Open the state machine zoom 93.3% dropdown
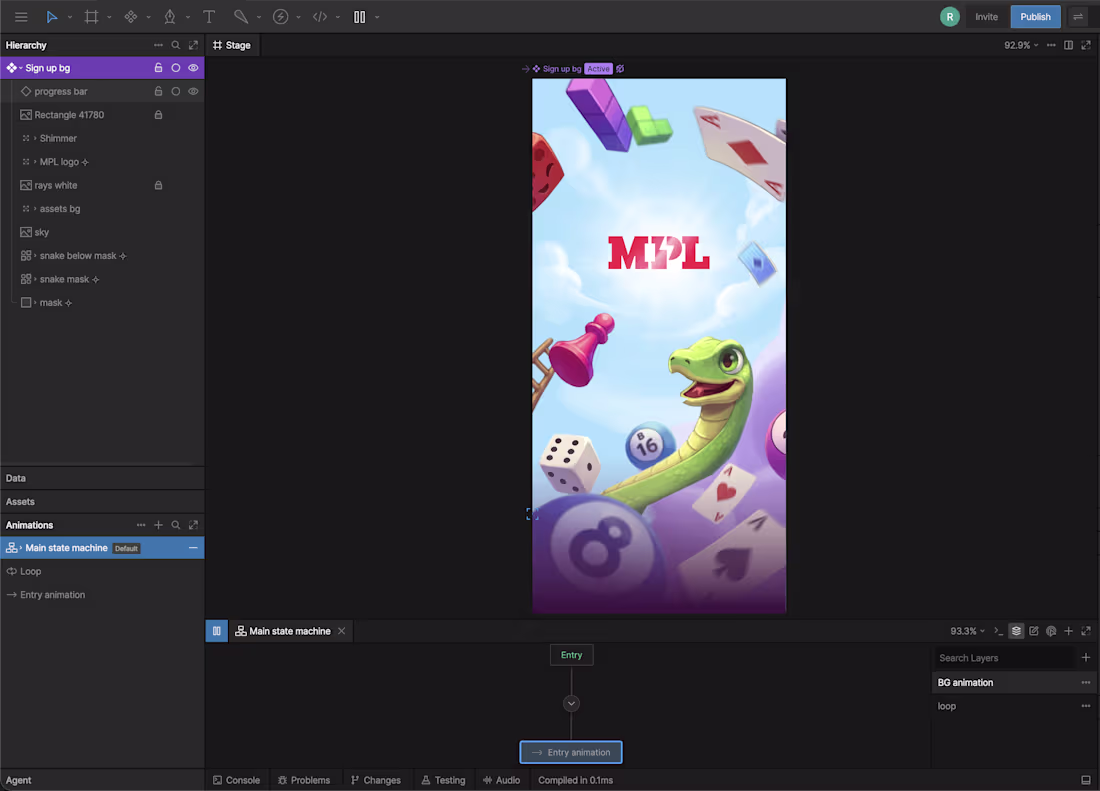Image resolution: width=1100 pixels, height=791 pixels. click(x=967, y=631)
